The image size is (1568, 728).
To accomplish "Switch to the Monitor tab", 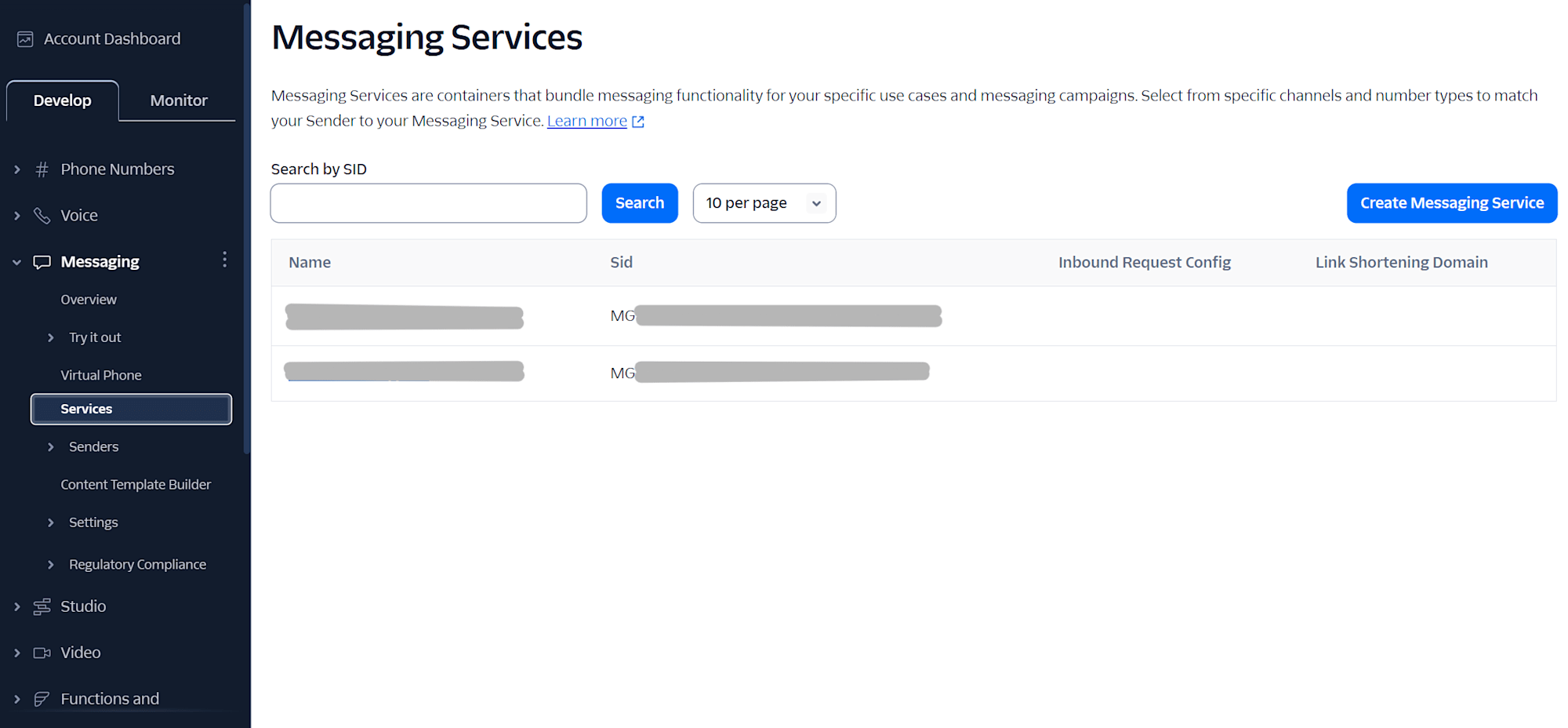I will coord(179,100).
